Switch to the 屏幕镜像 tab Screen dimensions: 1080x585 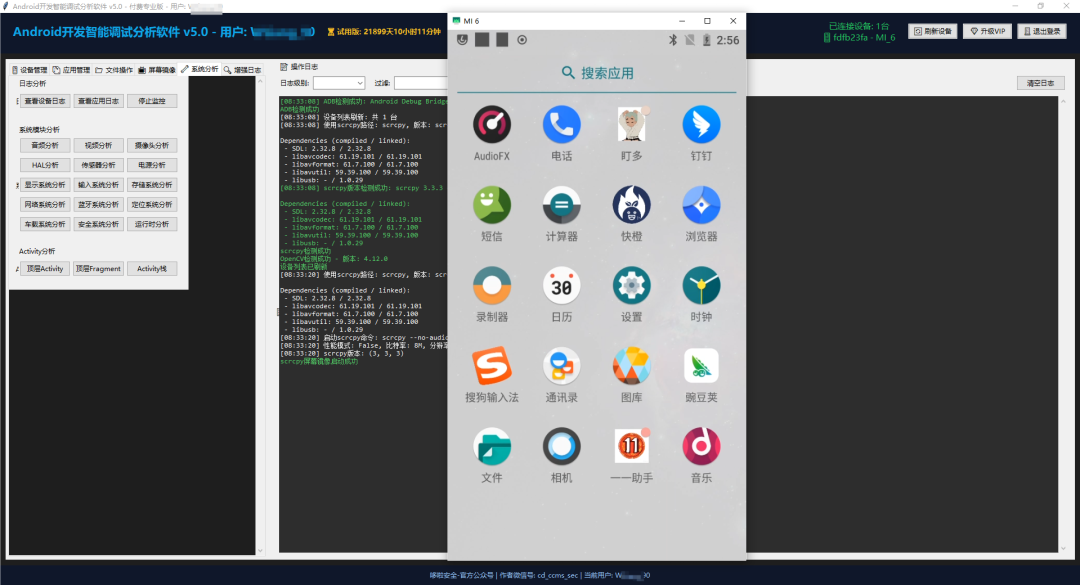tap(157, 70)
